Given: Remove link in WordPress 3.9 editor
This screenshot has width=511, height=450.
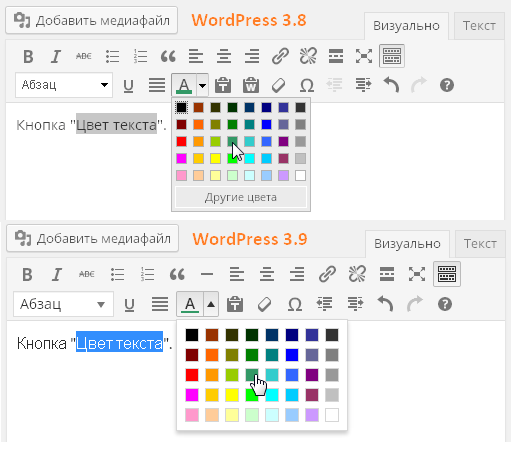Looking at the screenshot, I should tap(357, 274).
